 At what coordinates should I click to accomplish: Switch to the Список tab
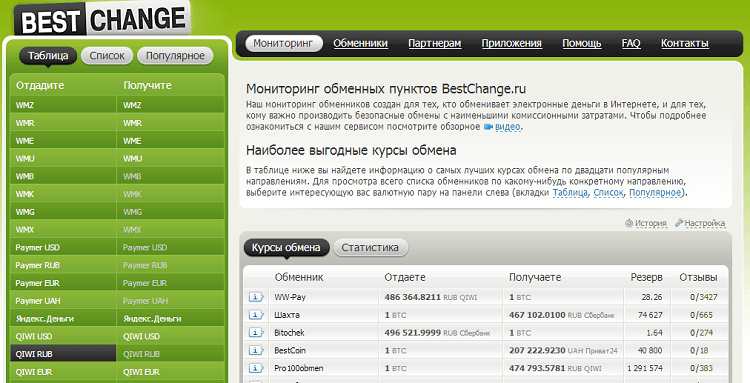pos(107,56)
